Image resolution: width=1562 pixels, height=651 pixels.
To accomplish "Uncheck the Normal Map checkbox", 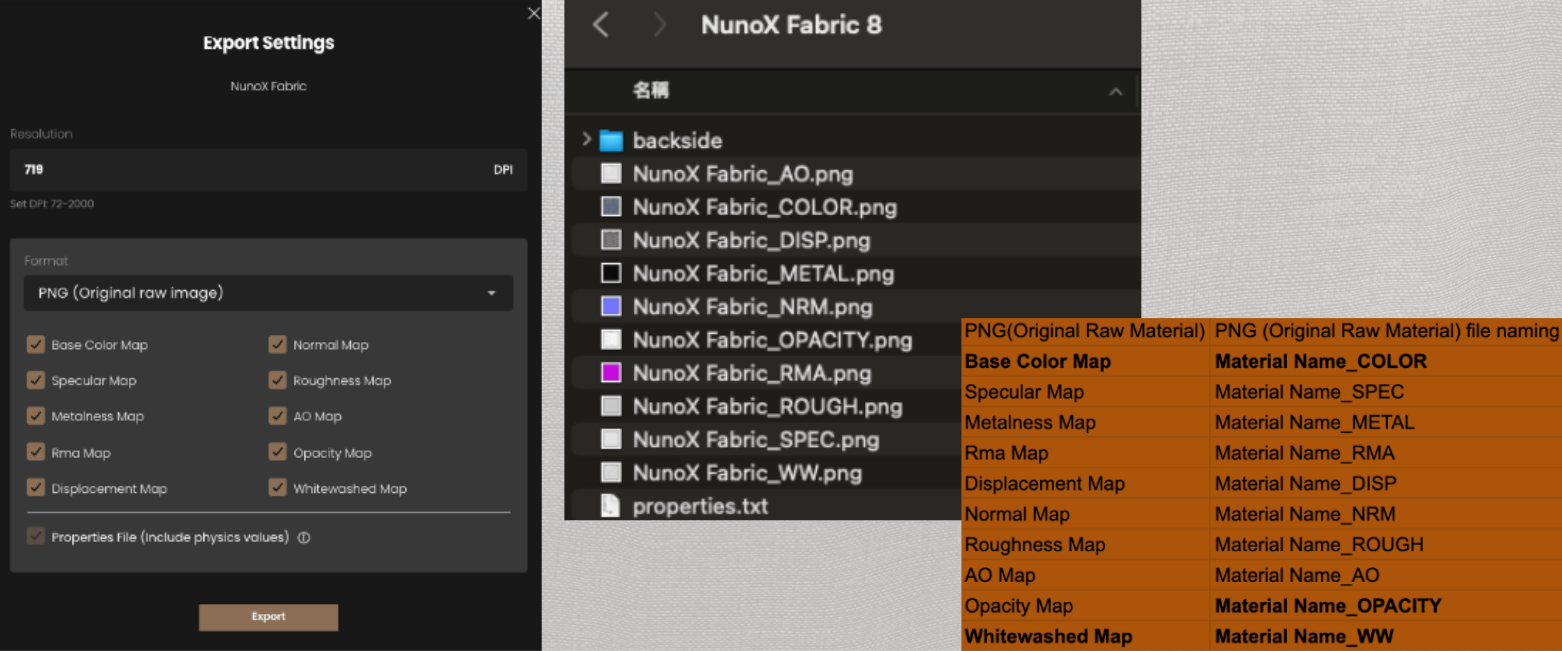I will 277,345.
